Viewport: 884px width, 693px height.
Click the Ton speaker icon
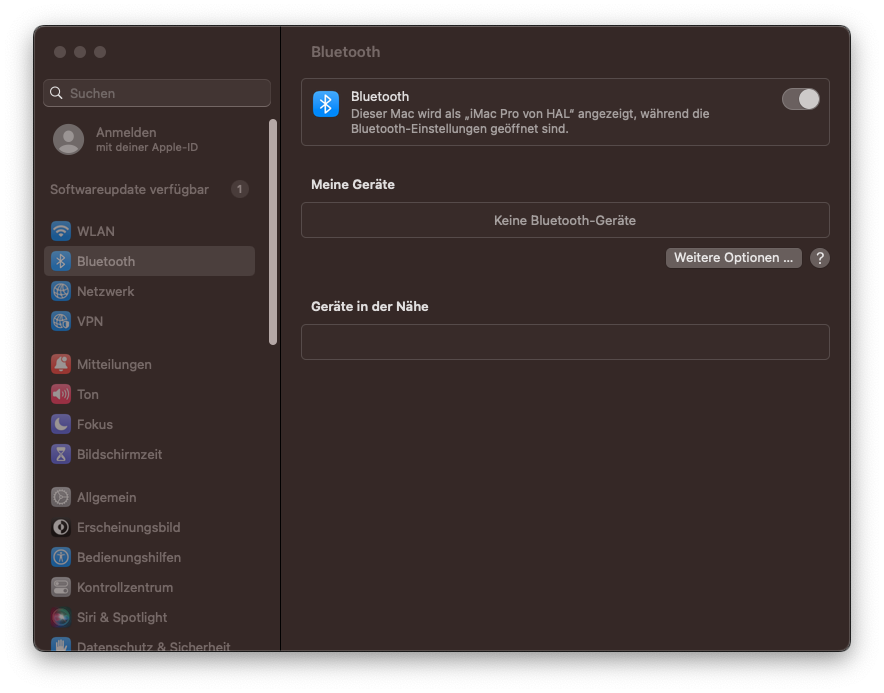coord(61,394)
